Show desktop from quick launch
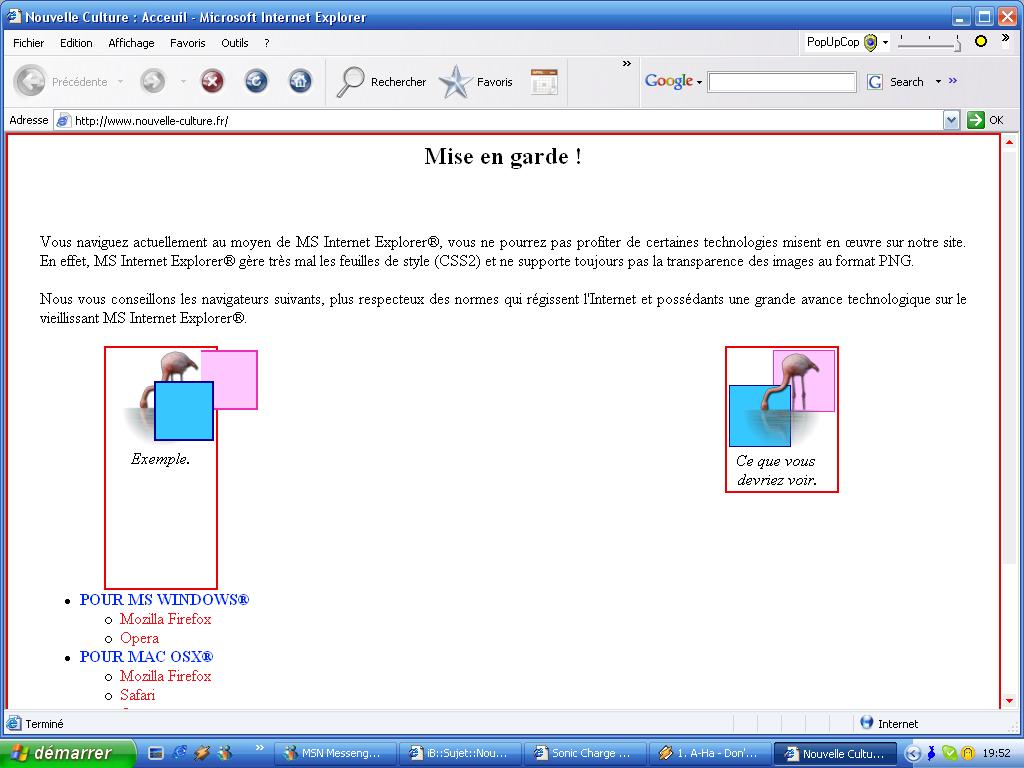 pyautogui.click(x=155, y=753)
